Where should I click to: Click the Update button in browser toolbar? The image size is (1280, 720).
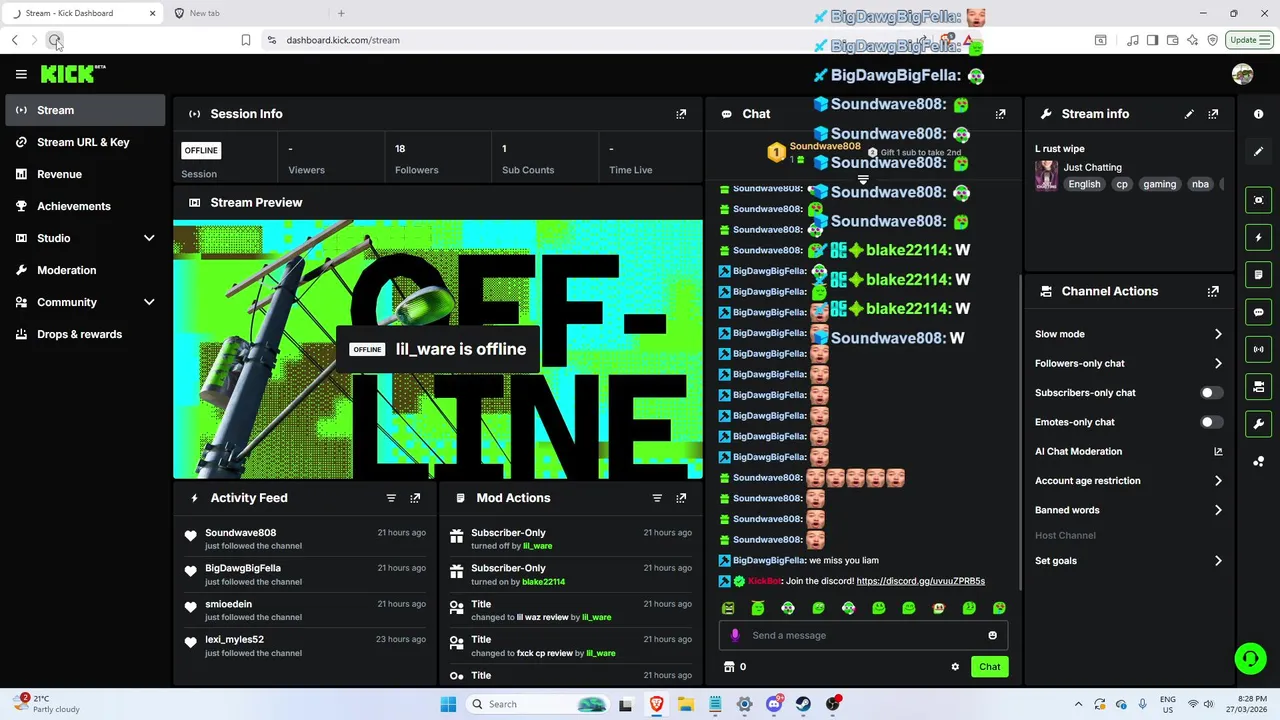[1249, 40]
